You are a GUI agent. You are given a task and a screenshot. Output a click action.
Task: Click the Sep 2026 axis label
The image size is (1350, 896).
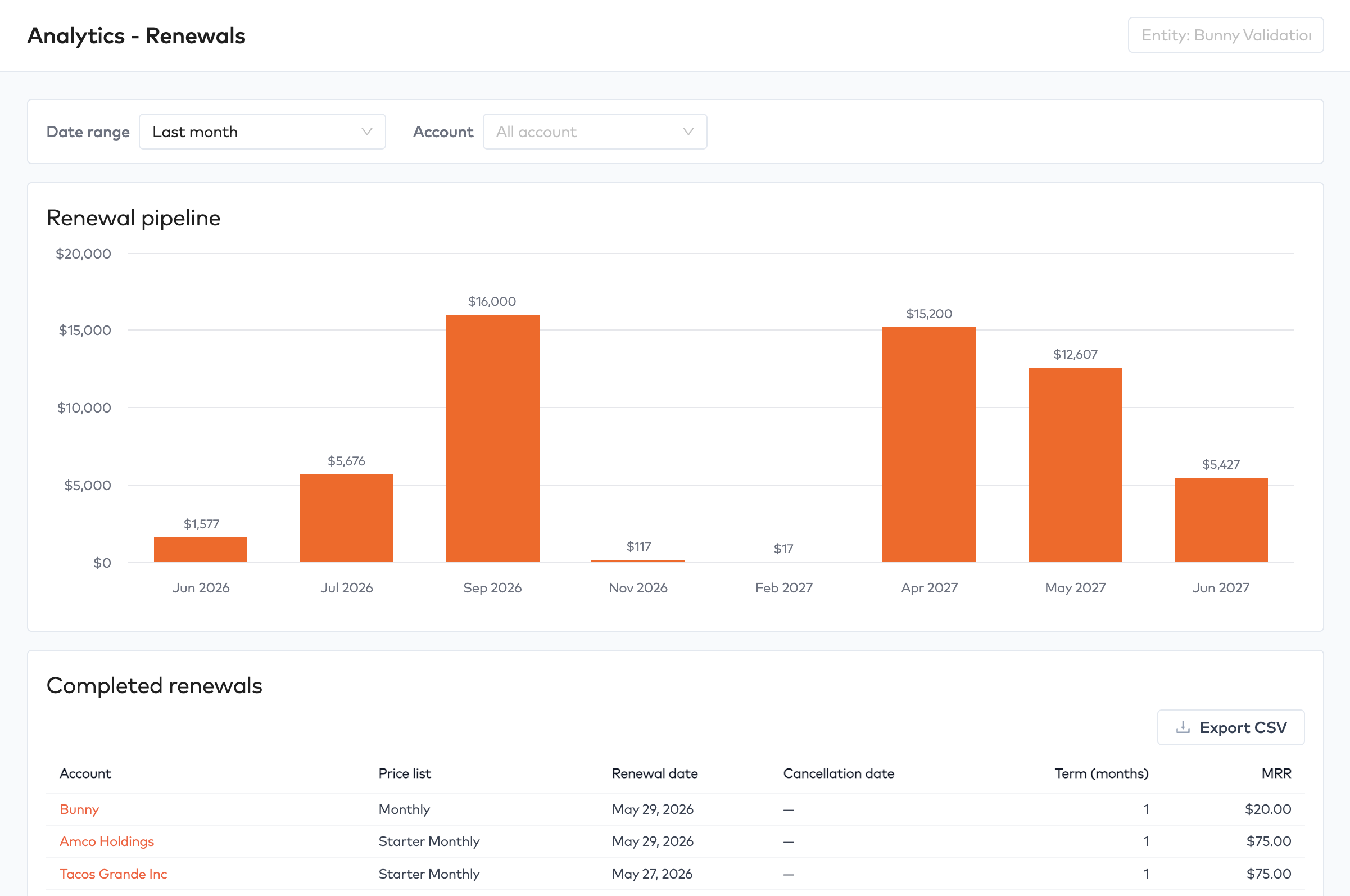(x=492, y=587)
